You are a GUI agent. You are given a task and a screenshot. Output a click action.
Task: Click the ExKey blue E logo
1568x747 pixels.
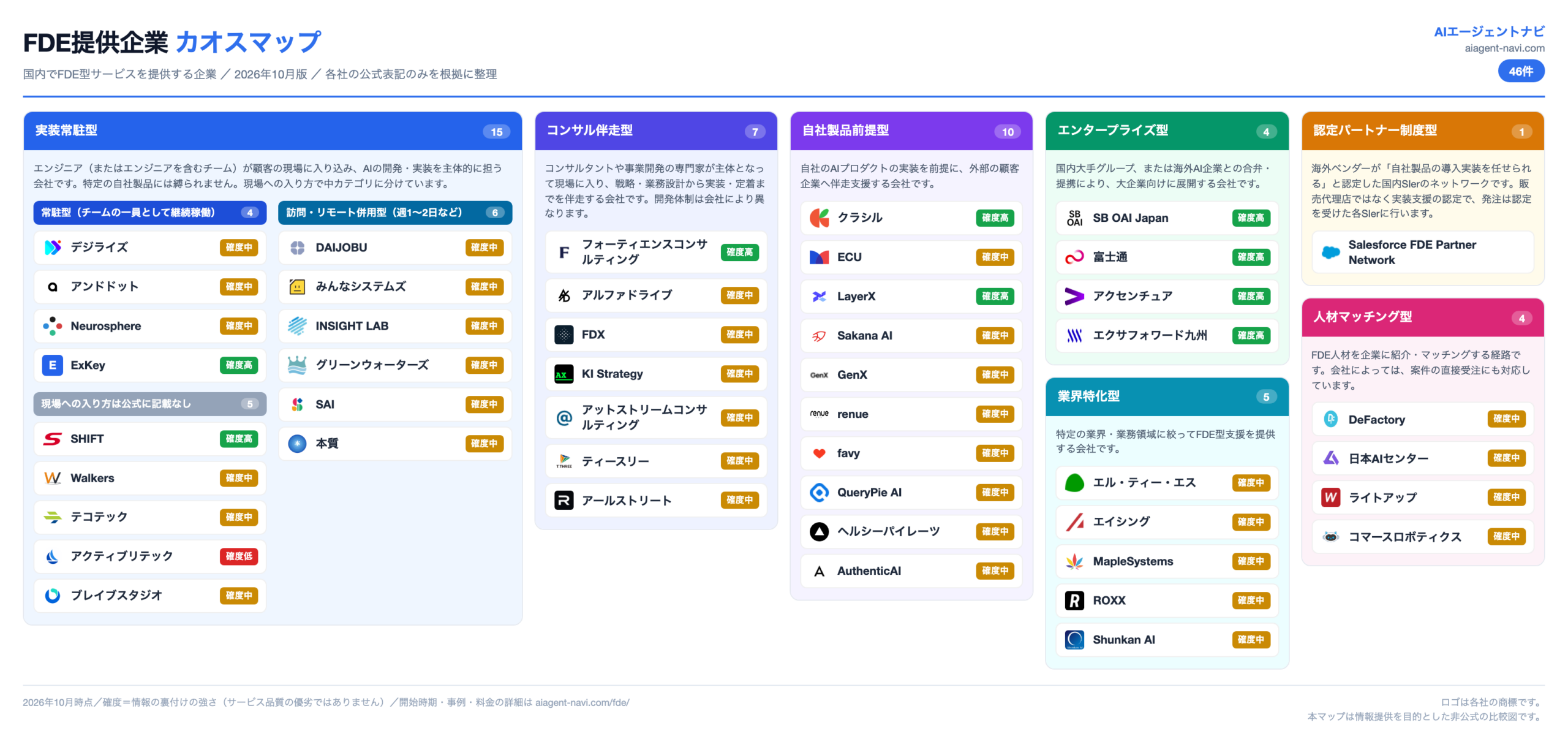[x=53, y=365]
